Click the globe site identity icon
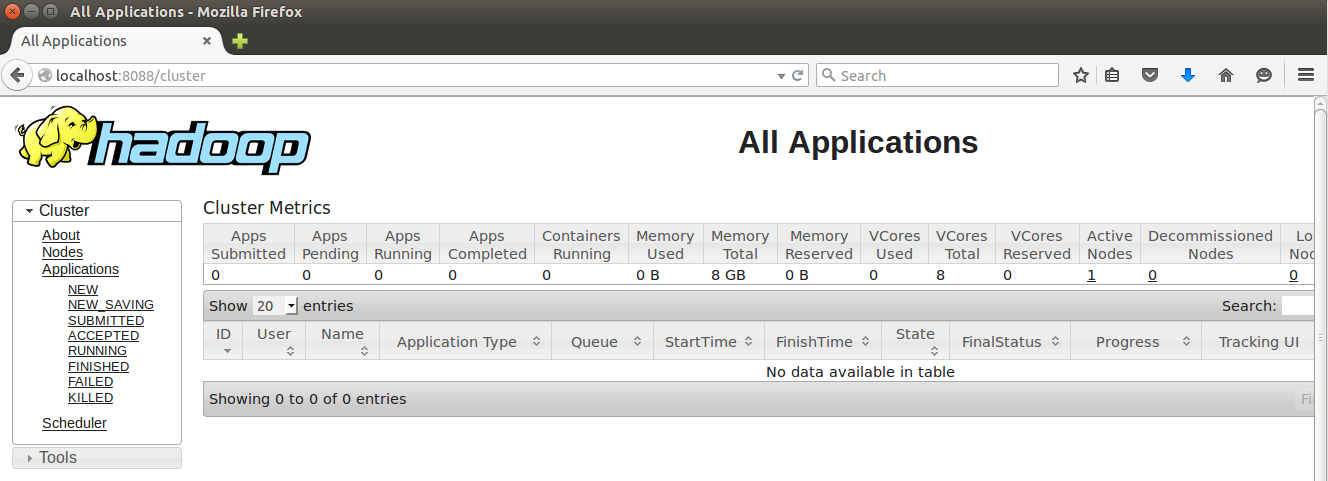 [x=44, y=75]
